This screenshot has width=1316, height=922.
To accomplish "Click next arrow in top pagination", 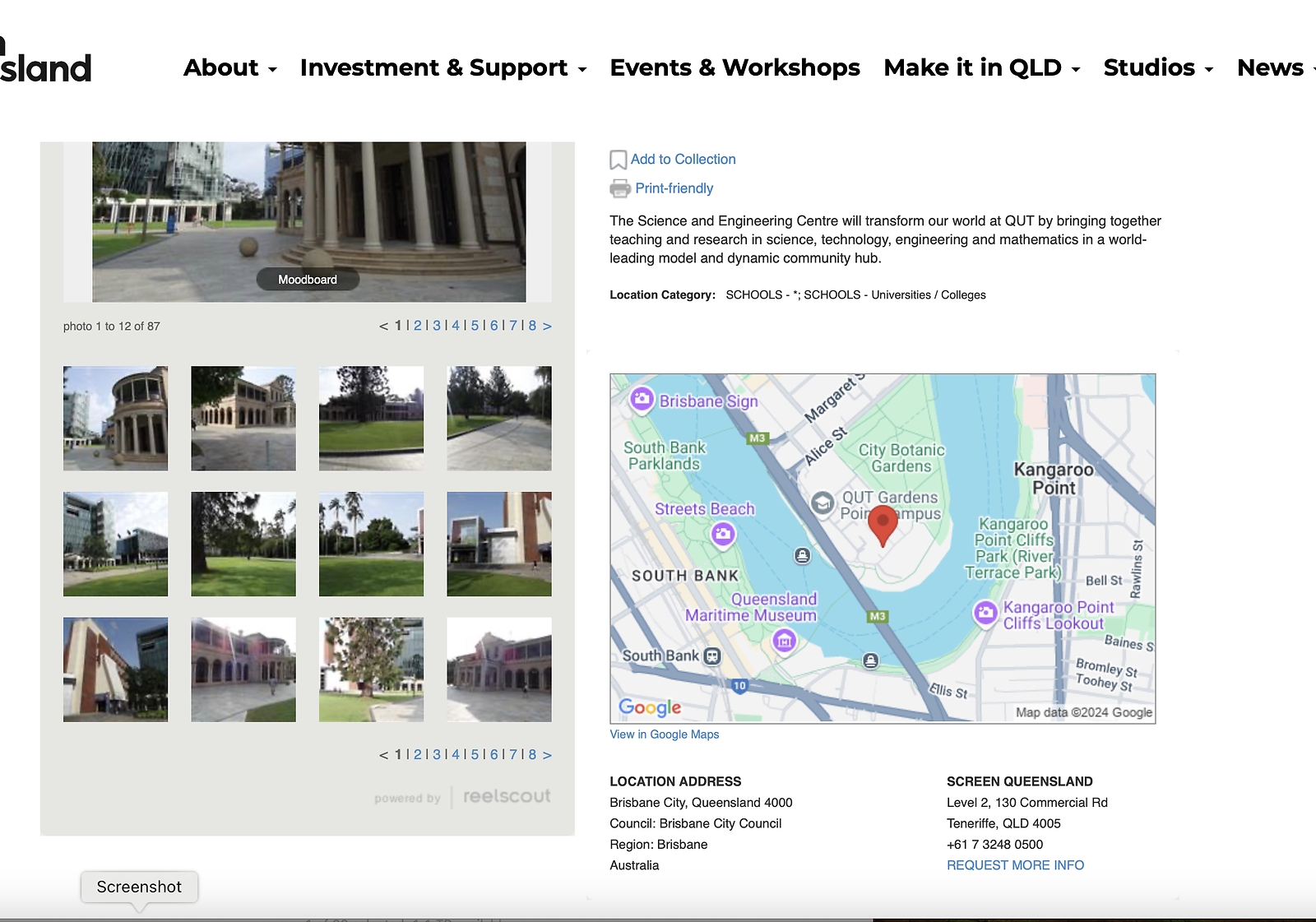I will [x=547, y=326].
